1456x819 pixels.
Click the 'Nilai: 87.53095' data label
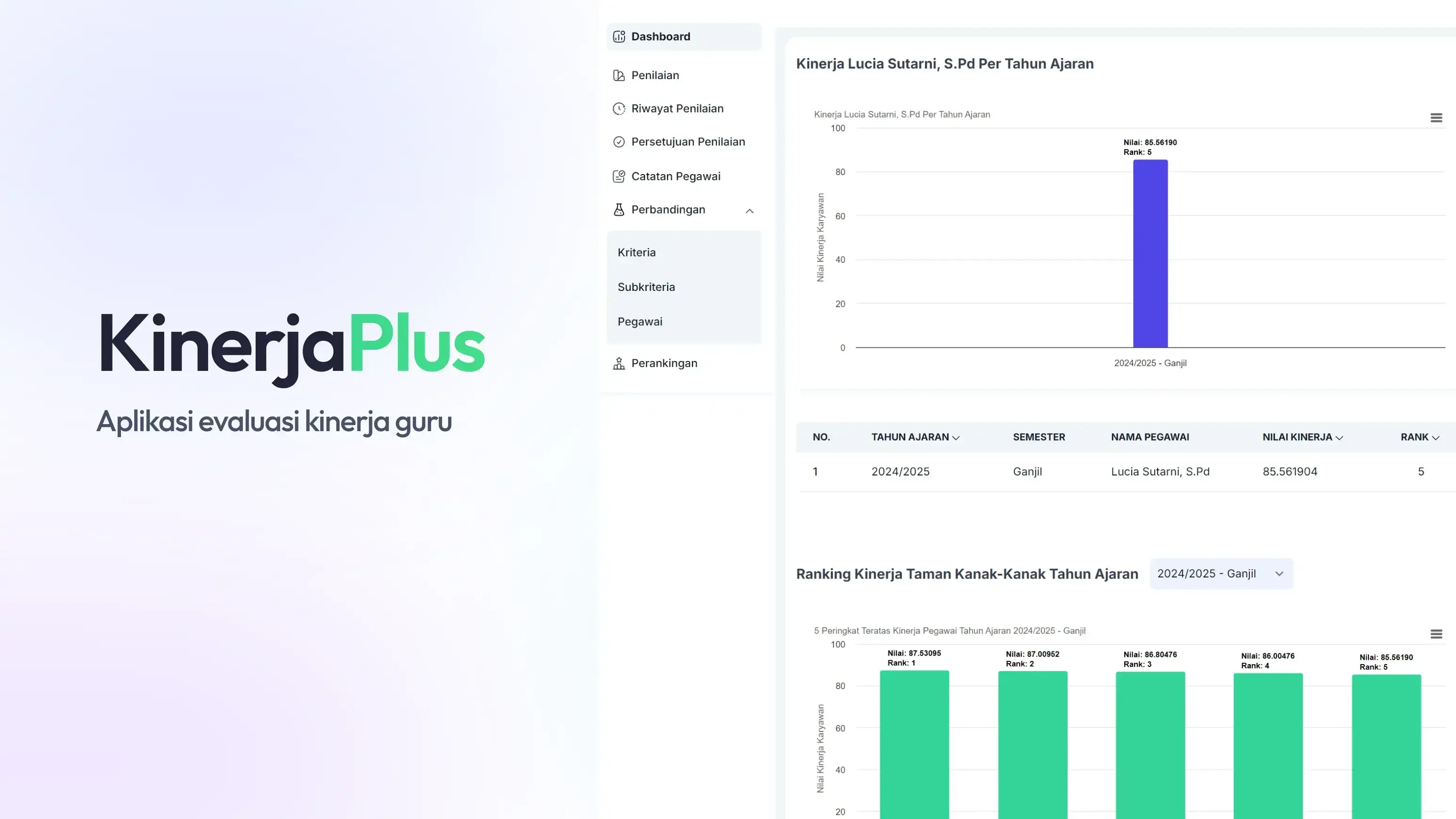click(x=914, y=653)
